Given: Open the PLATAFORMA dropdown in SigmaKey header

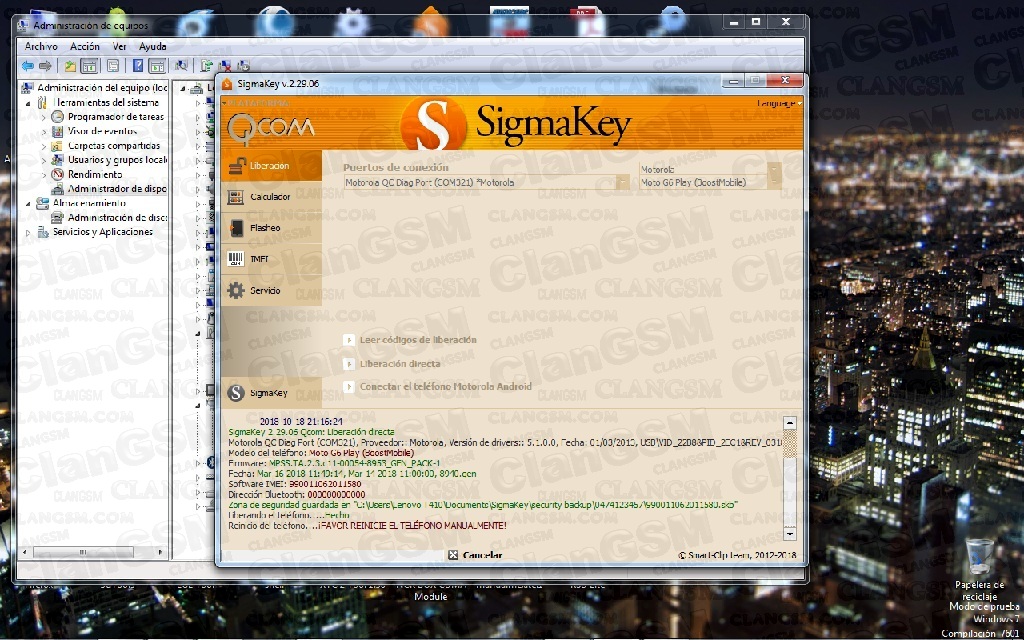Looking at the screenshot, I should [x=256, y=103].
